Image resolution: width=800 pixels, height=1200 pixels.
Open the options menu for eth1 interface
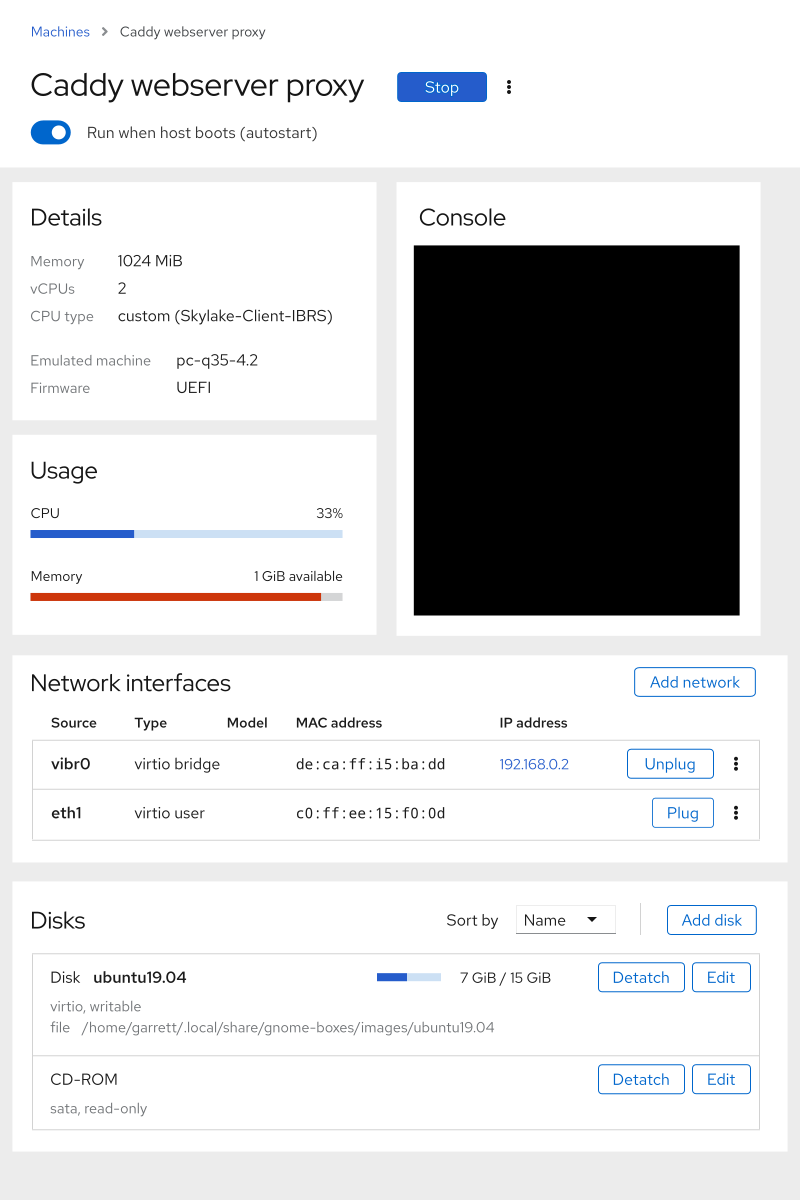click(736, 813)
